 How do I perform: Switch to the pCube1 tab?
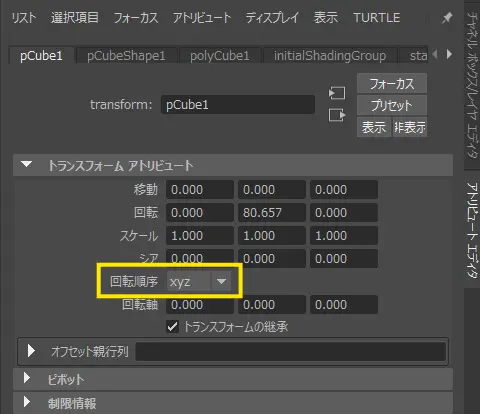click(x=41, y=55)
